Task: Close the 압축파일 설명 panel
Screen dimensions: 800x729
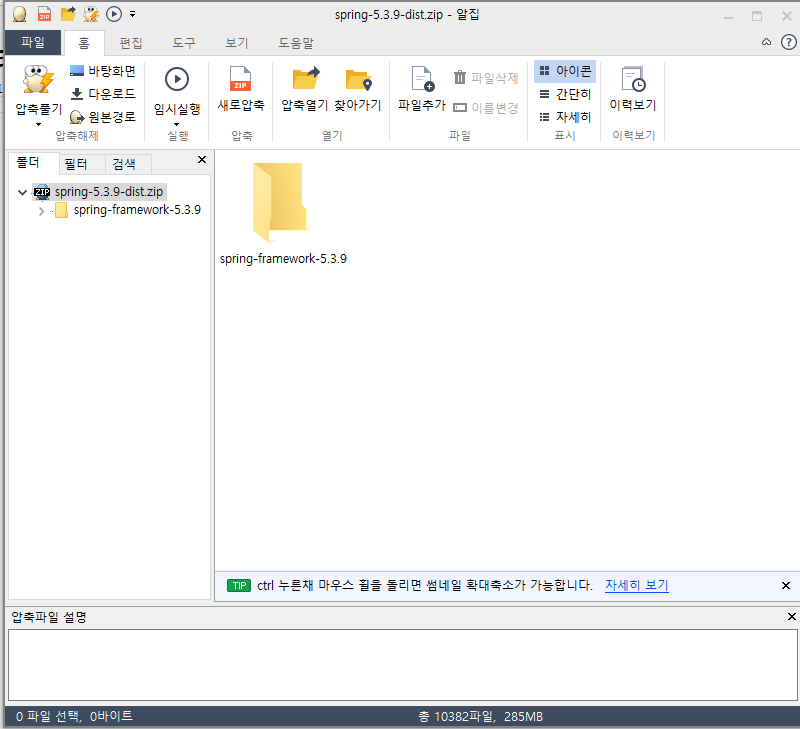Action: 791,617
